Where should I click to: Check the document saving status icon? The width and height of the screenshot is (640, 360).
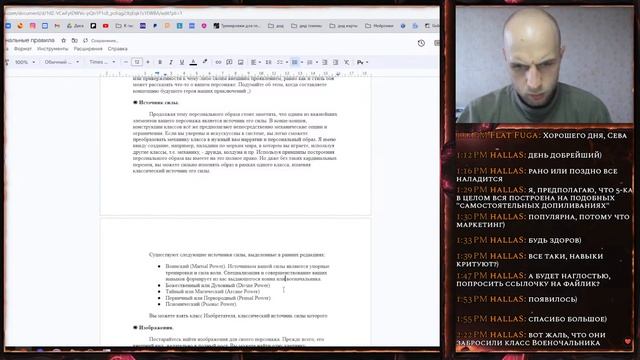85,40
